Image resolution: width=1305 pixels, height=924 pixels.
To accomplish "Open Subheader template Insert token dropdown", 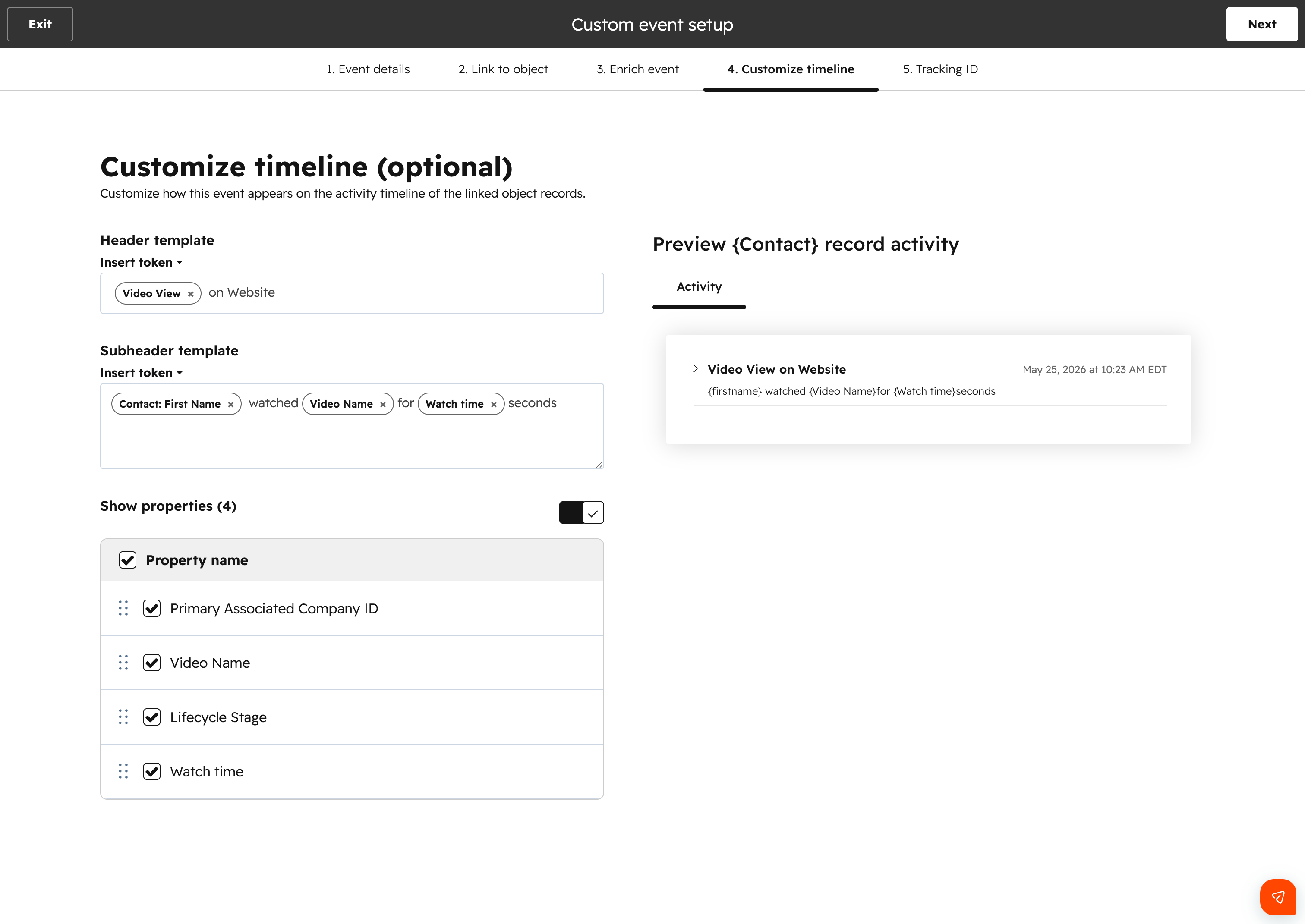I will click(141, 373).
